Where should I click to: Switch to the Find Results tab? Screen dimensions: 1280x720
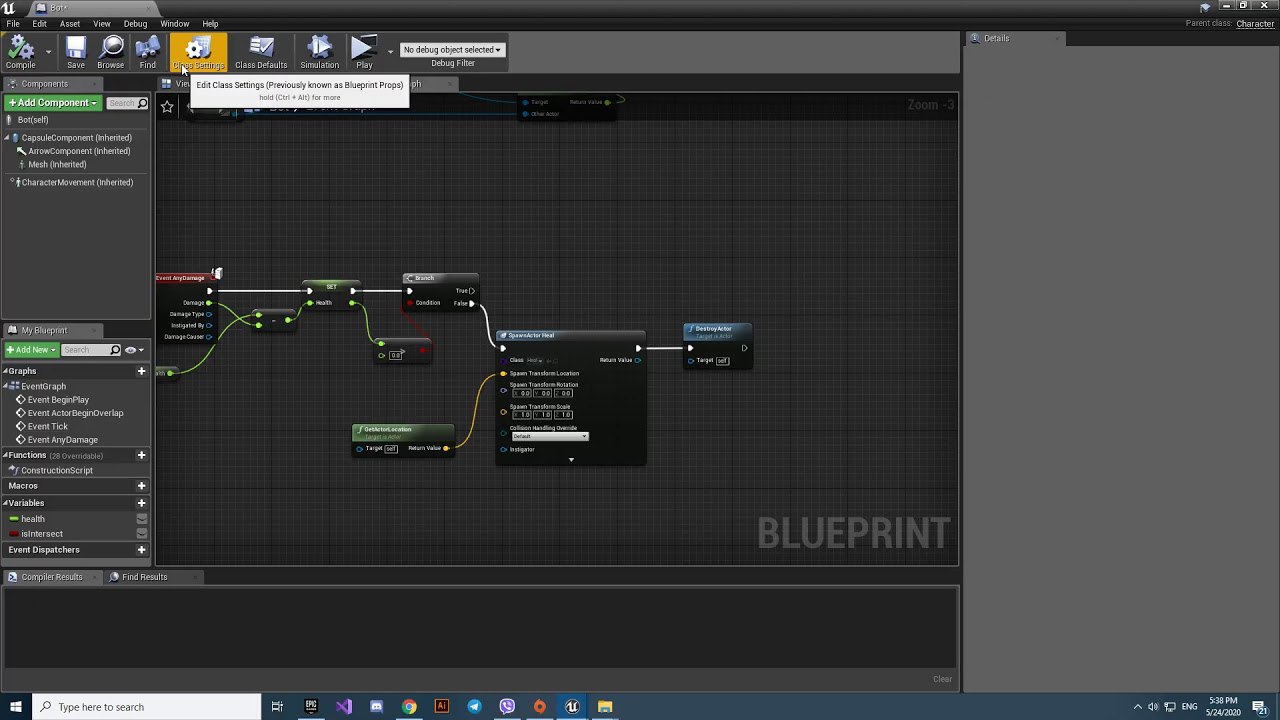pos(144,577)
